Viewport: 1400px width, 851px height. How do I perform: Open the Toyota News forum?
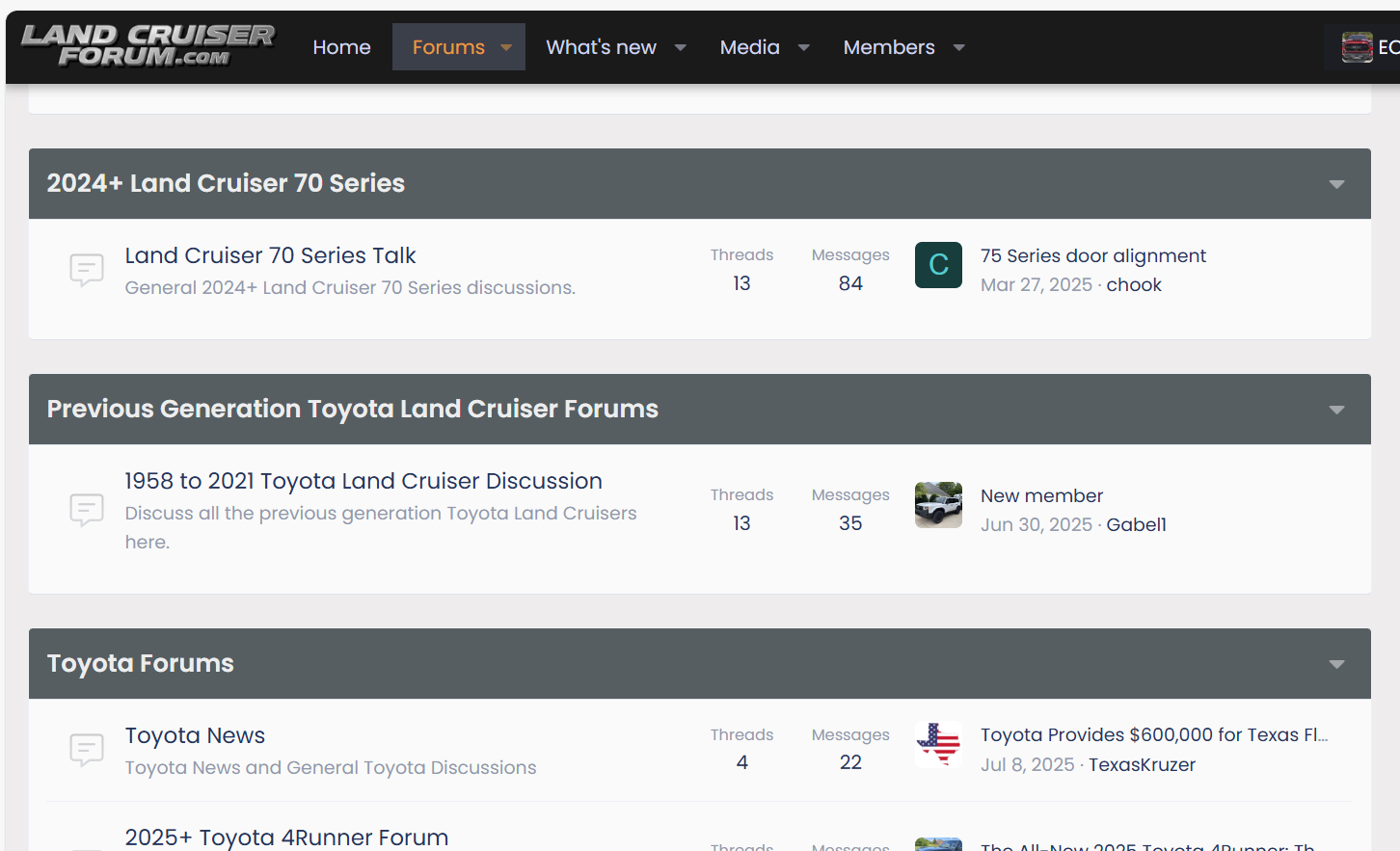195,735
